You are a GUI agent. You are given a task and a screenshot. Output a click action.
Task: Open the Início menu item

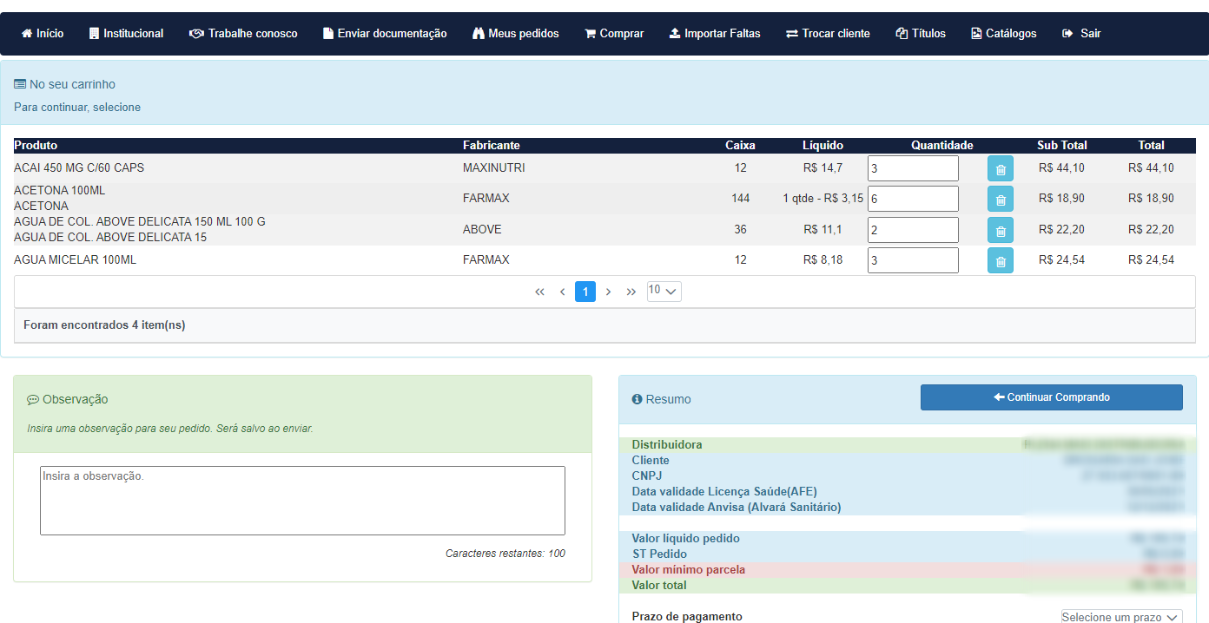pos(42,33)
